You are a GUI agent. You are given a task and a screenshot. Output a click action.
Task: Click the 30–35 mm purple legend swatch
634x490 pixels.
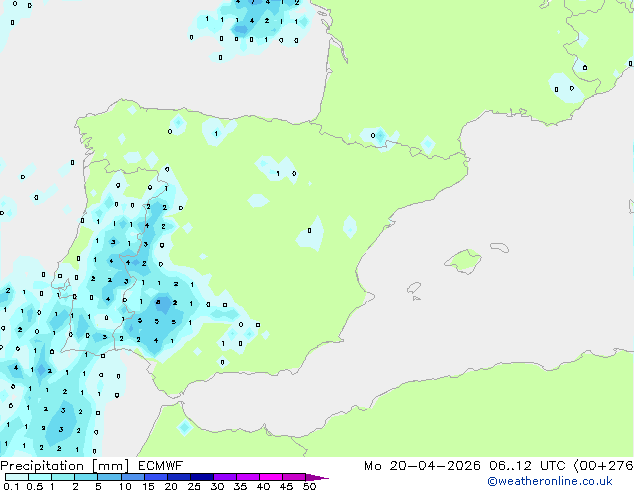pyautogui.click(x=224, y=477)
